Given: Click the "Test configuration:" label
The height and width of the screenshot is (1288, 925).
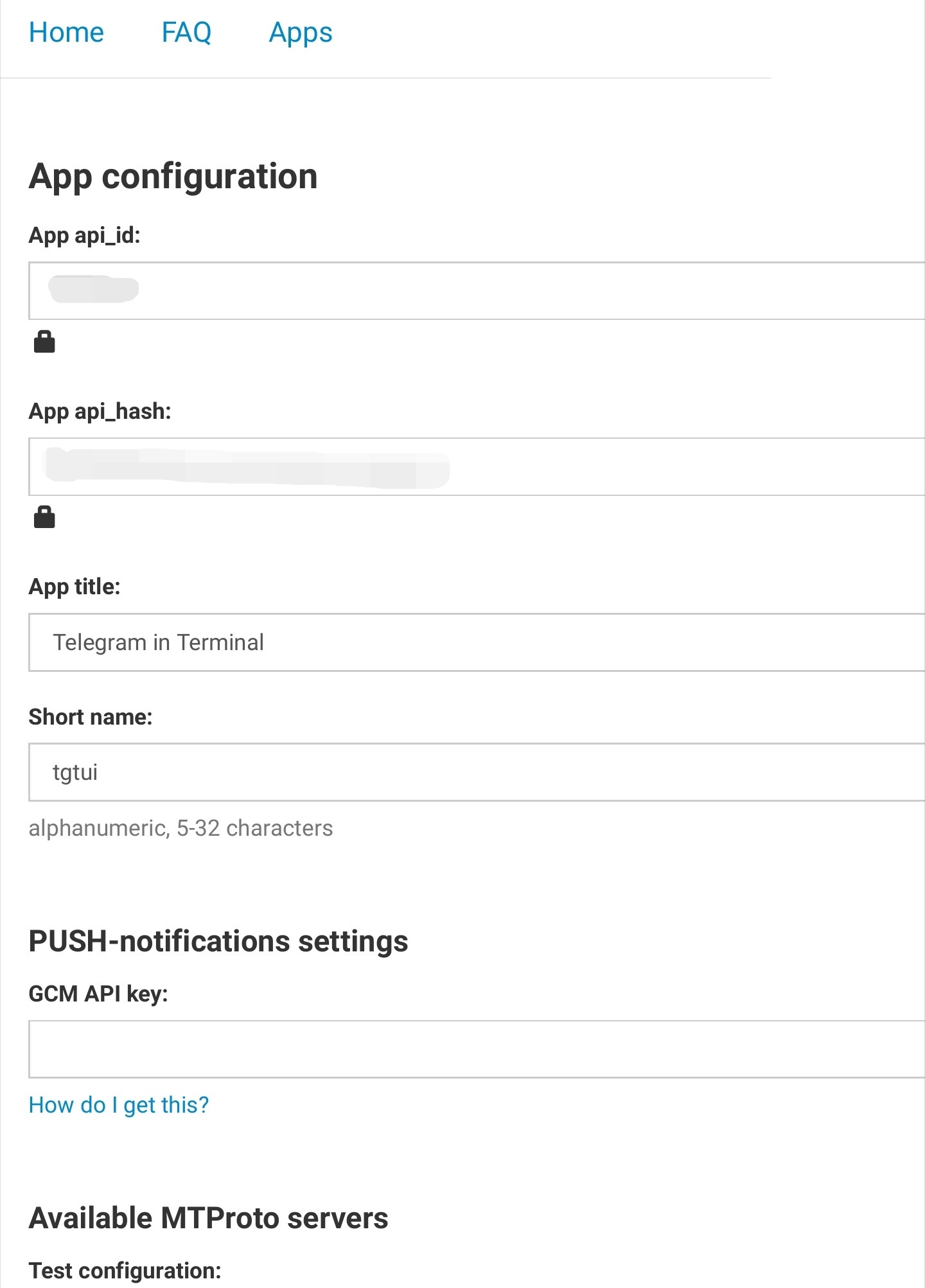Looking at the screenshot, I should 125,1271.
